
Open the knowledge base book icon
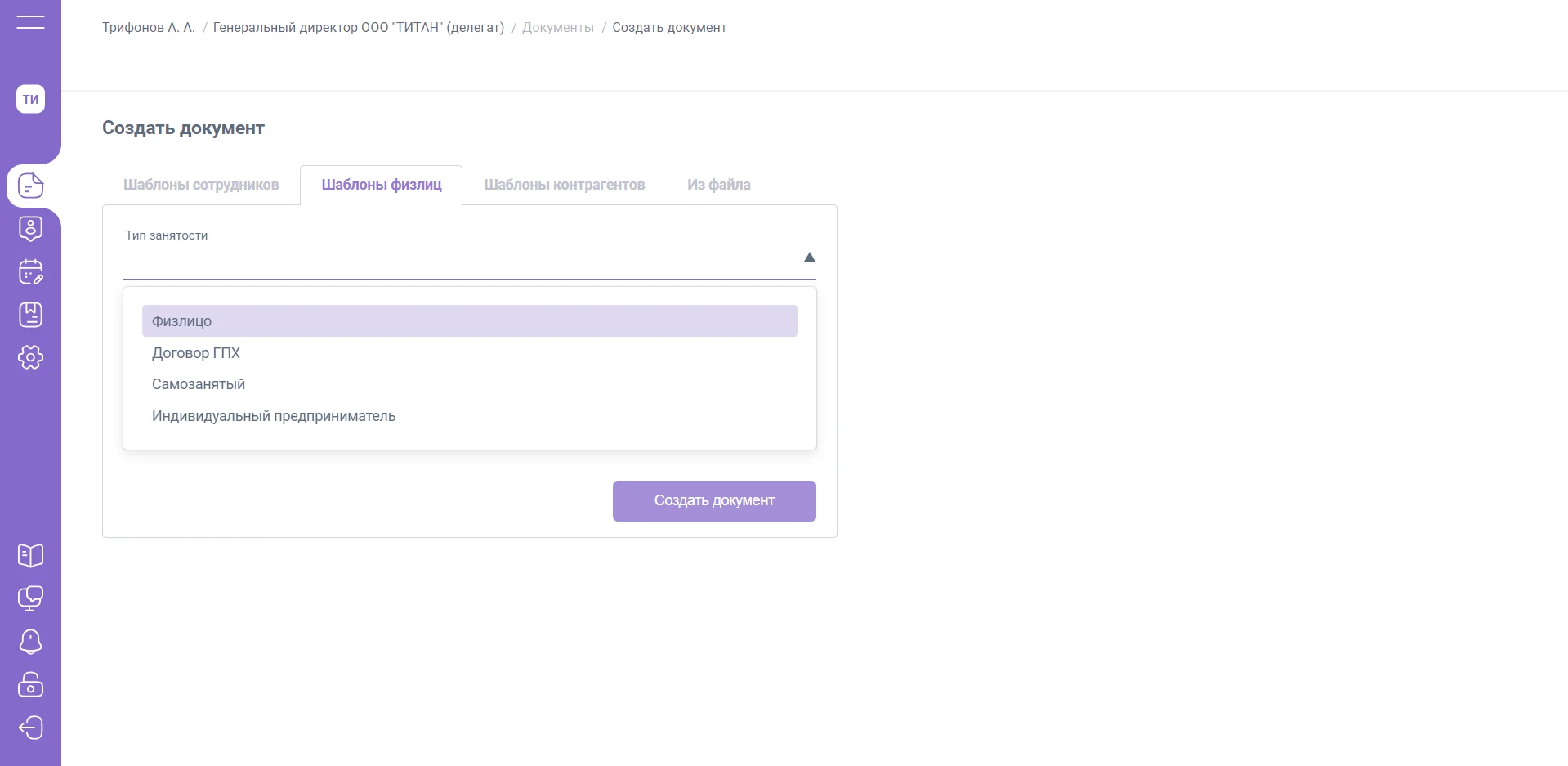pos(30,556)
